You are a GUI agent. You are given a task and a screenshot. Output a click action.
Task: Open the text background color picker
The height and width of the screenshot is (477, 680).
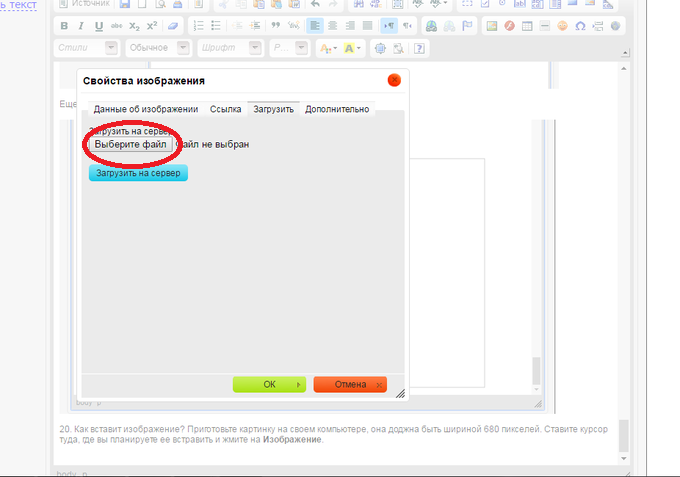pyautogui.click(x=352, y=48)
